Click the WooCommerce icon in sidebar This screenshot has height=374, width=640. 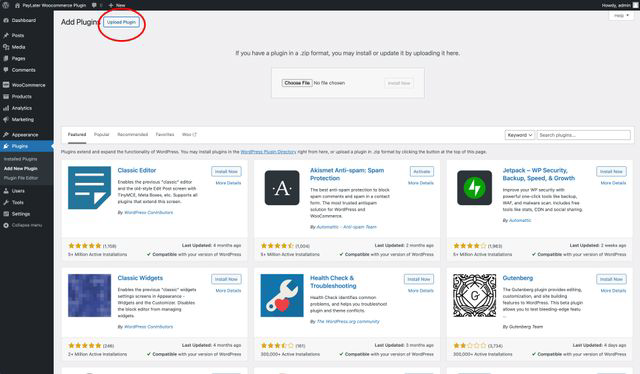pos(6,85)
